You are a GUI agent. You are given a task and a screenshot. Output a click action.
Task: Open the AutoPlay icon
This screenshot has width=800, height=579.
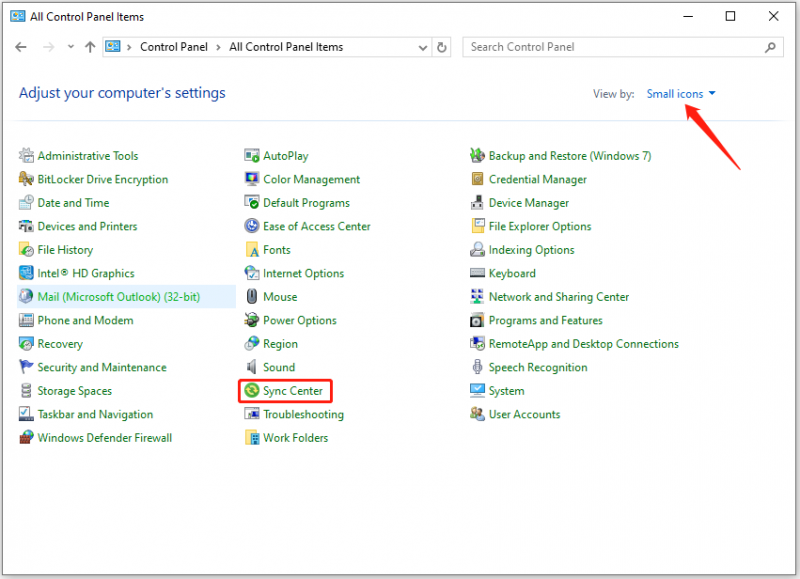(x=252, y=155)
